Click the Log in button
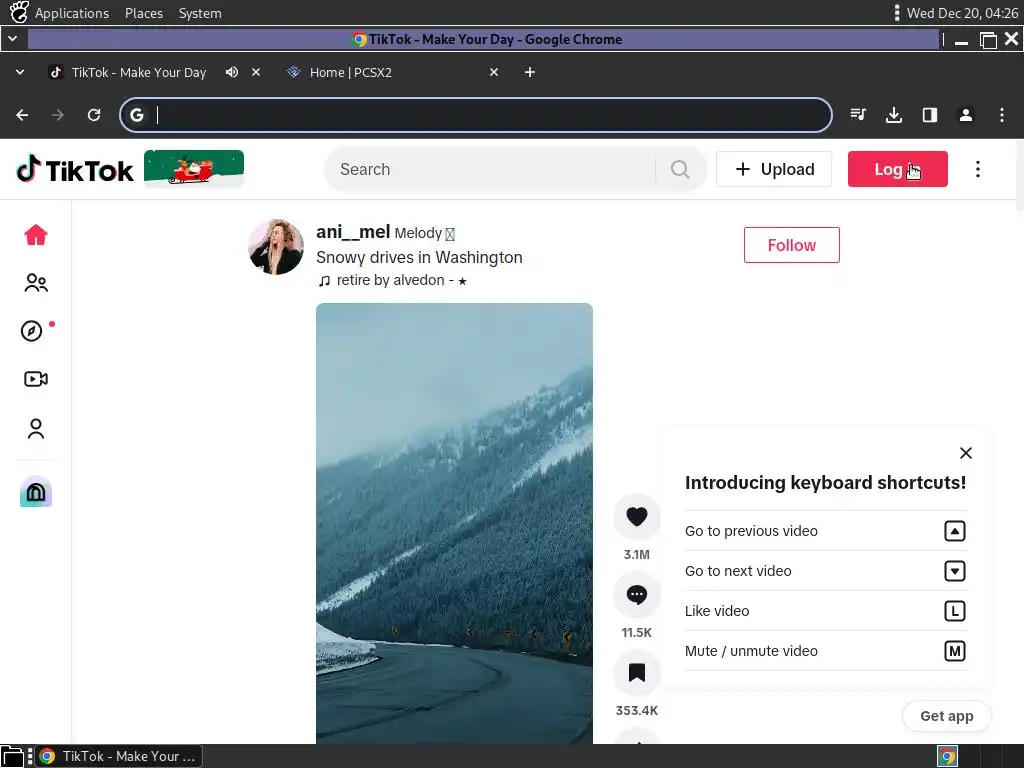This screenshot has height=768, width=1024. pyautogui.click(x=897, y=169)
